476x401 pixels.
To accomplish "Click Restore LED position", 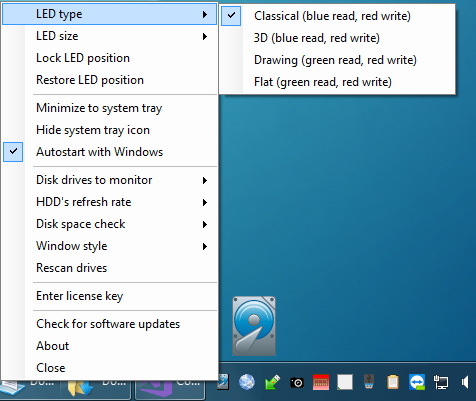I will tap(109, 80).
